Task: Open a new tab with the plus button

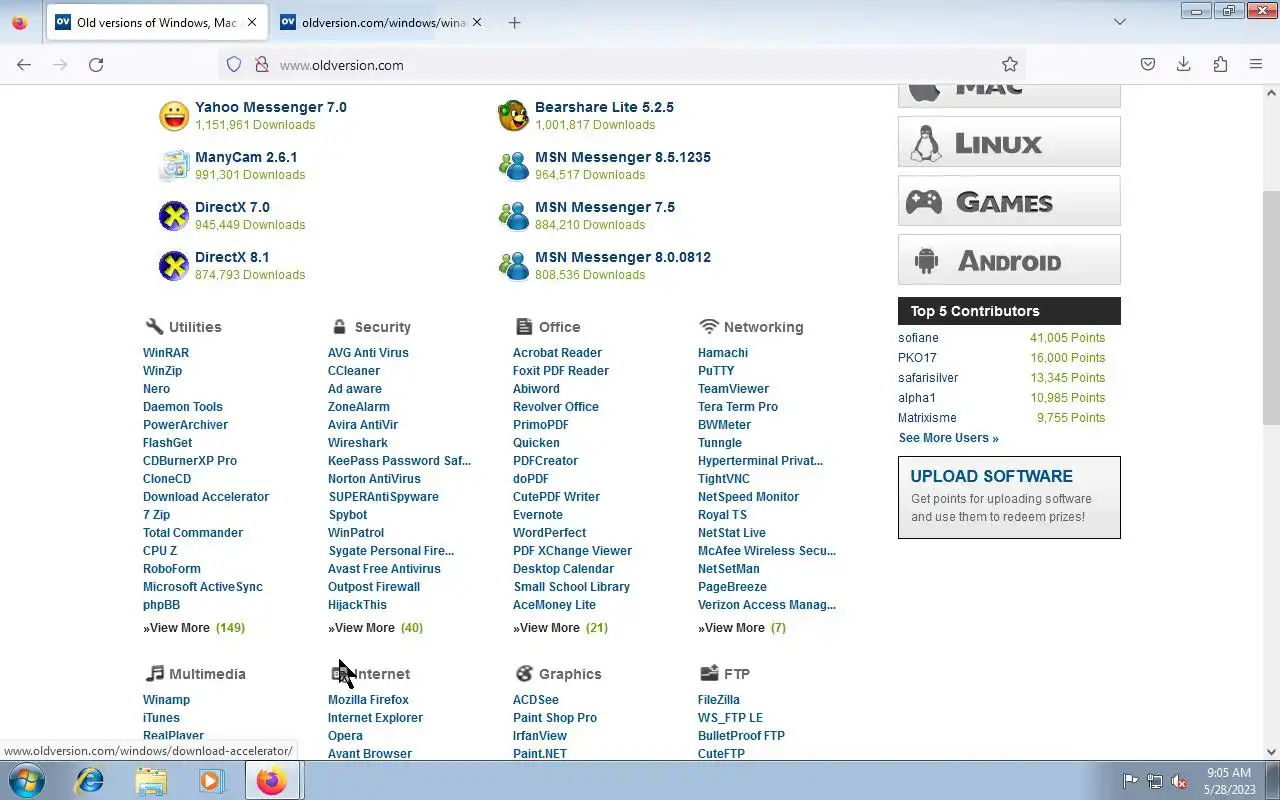Action: [x=514, y=22]
